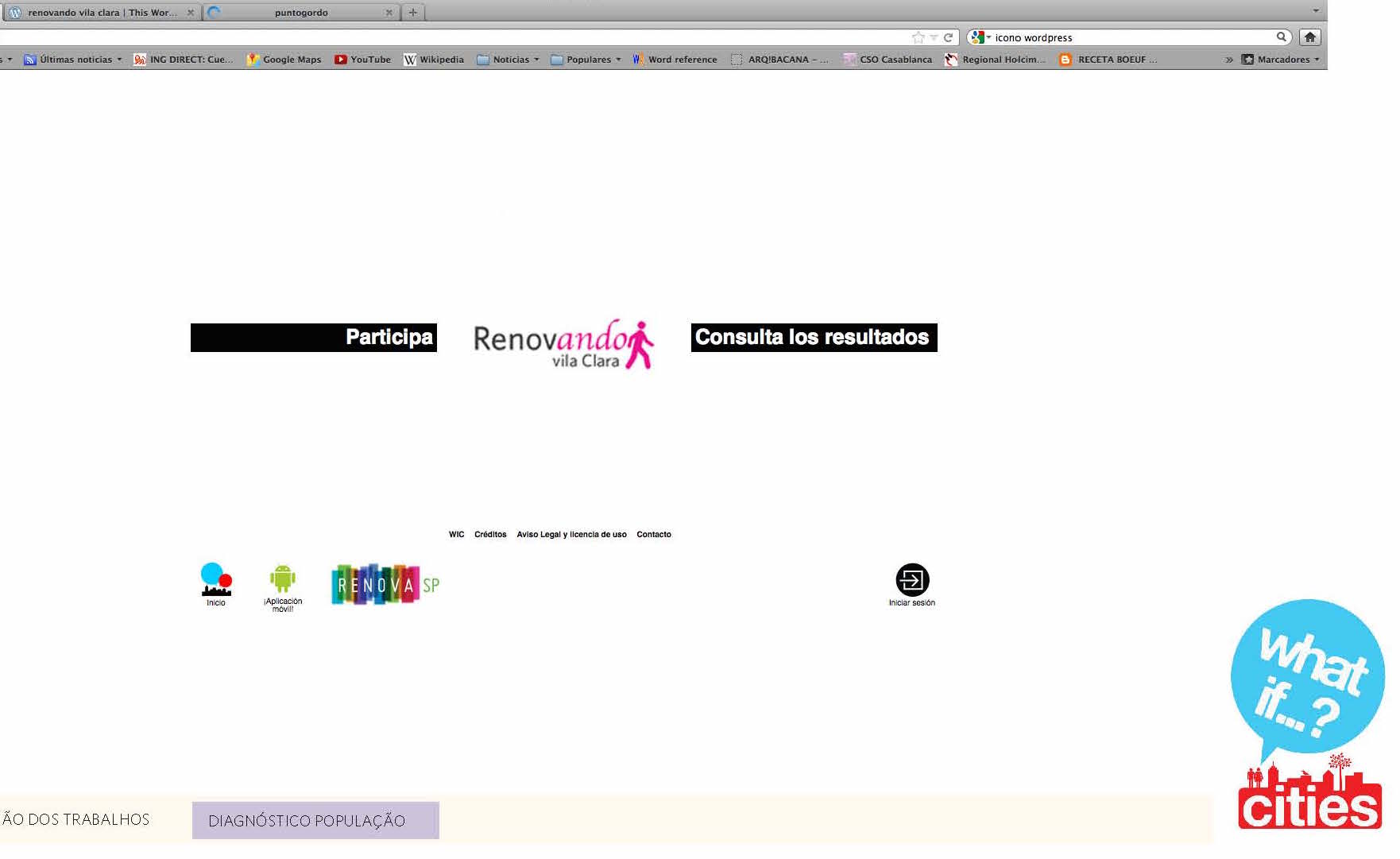Open the Marcadores dropdown menu
The height and width of the screenshot is (859, 1400).
[x=1281, y=60]
